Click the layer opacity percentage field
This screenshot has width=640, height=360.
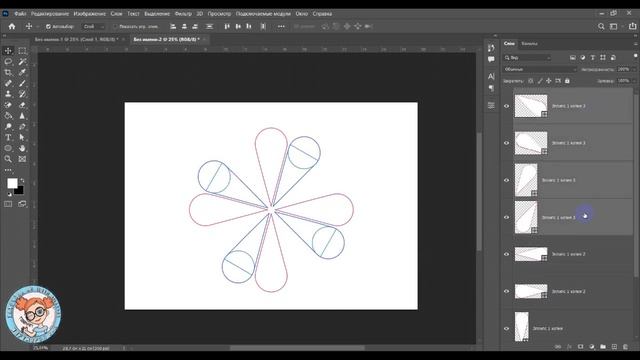[x=623, y=69]
